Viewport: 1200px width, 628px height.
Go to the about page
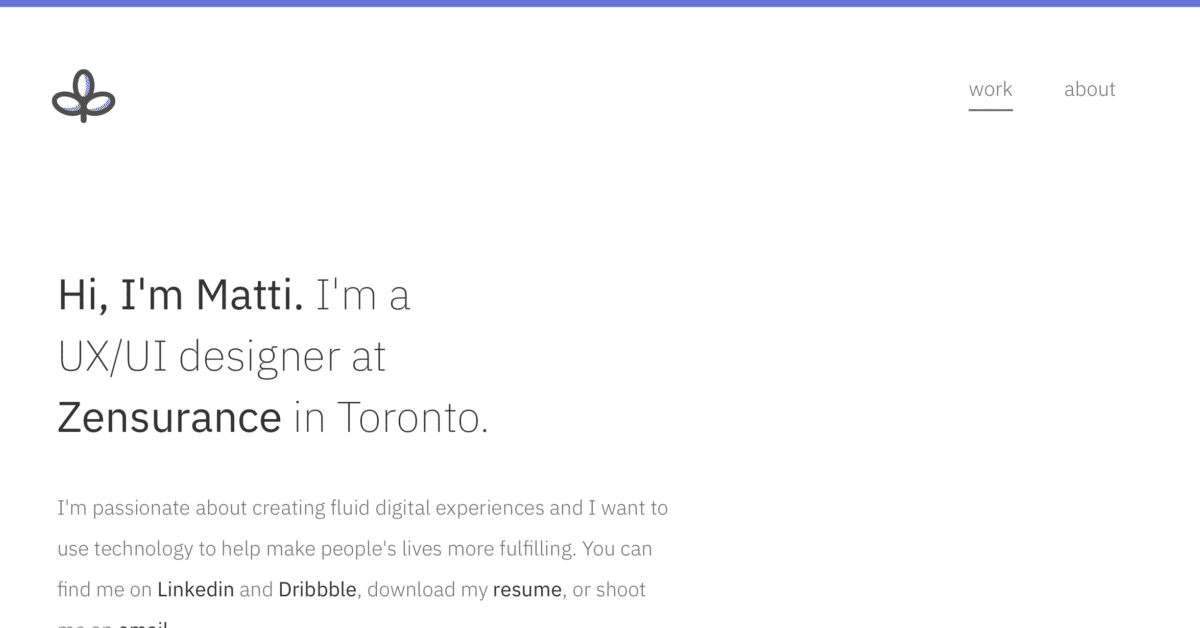tap(1089, 89)
